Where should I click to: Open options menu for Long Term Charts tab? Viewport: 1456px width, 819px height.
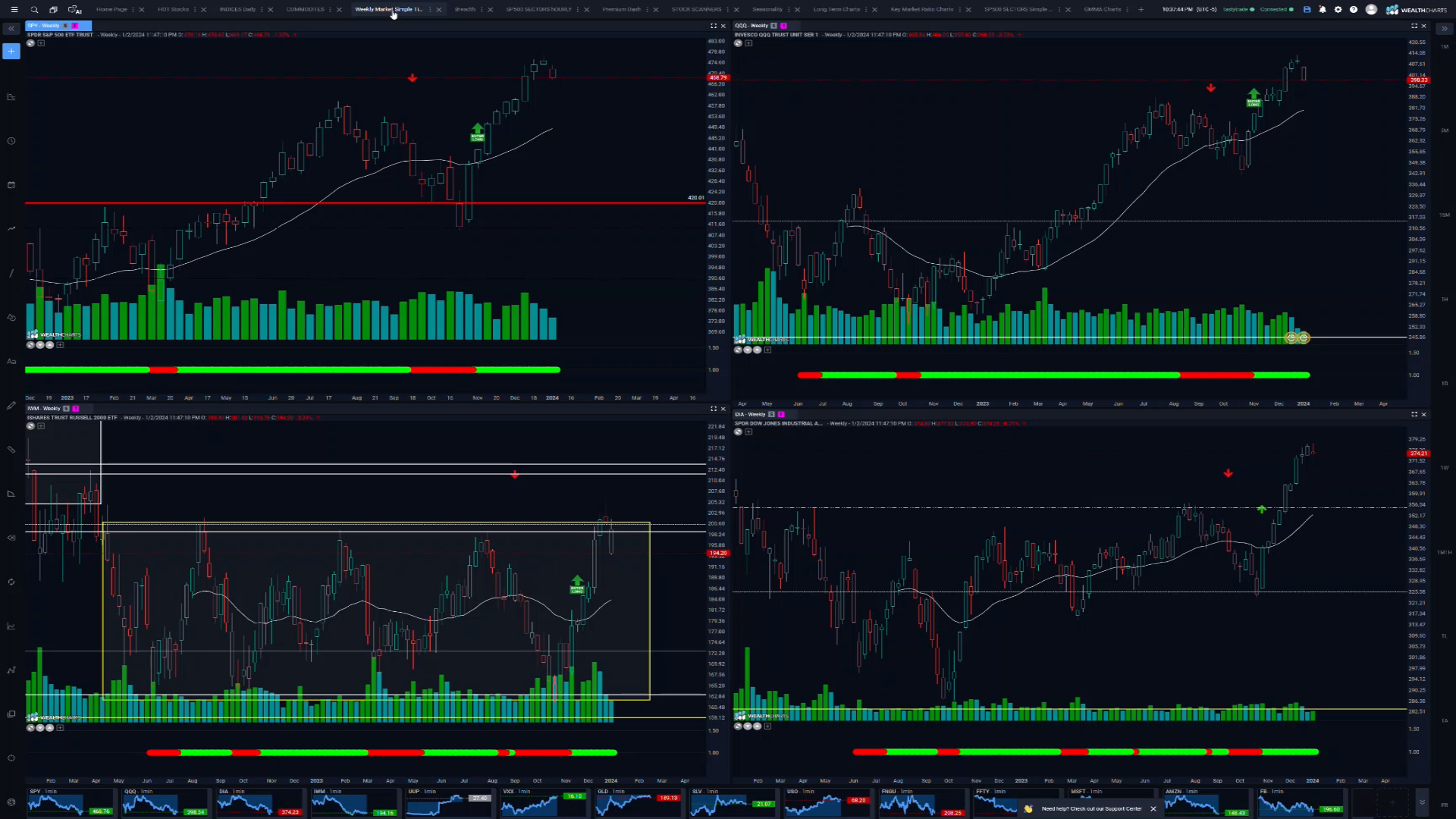[x=866, y=10]
